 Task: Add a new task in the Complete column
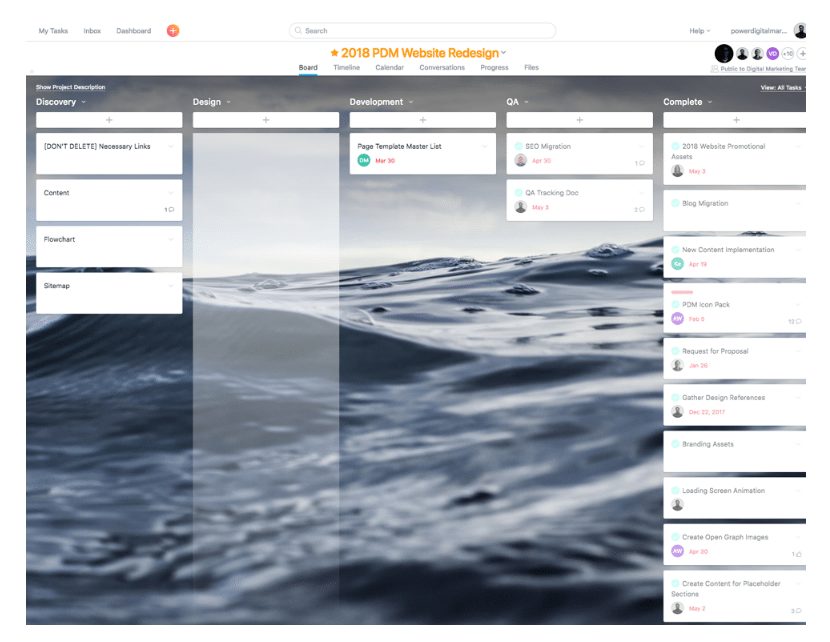[x=739, y=119]
